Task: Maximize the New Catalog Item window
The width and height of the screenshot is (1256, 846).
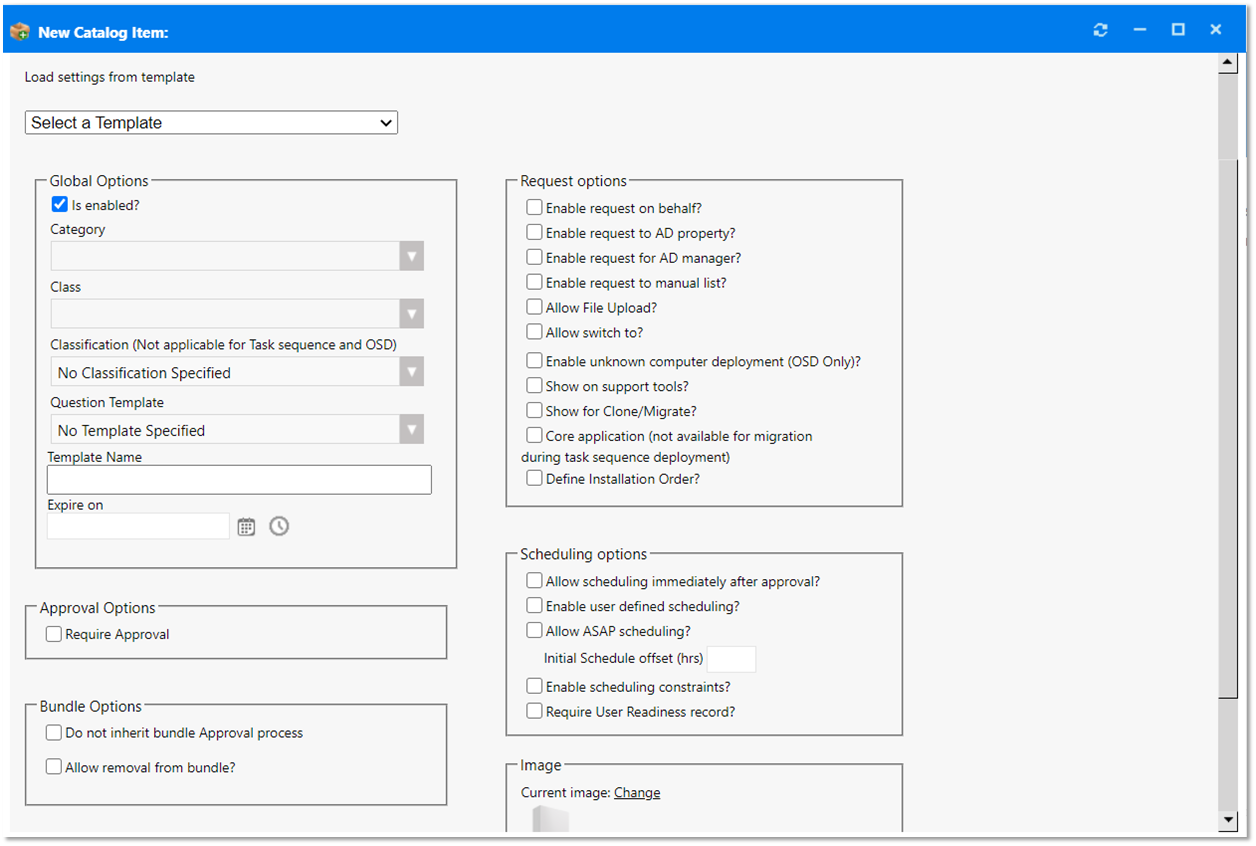Action: 1178,30
